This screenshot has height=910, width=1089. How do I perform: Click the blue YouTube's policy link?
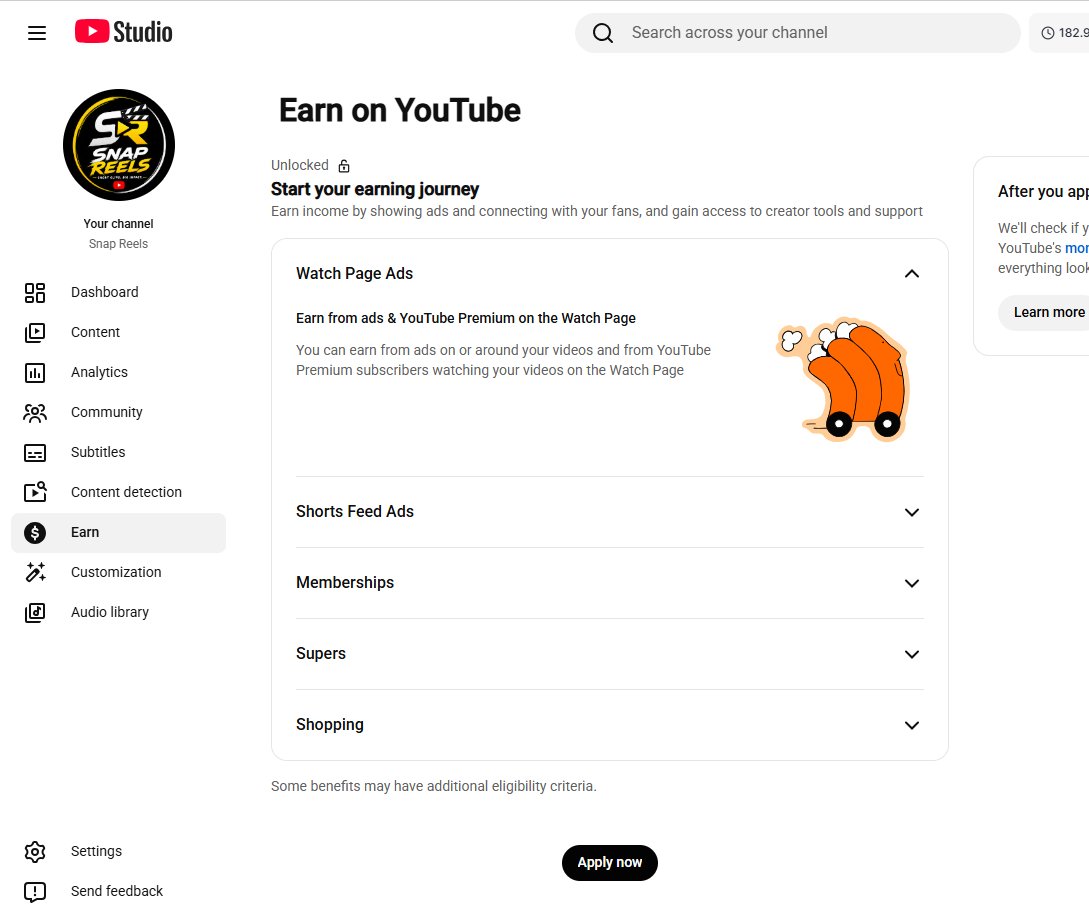tap(1076, 248)
